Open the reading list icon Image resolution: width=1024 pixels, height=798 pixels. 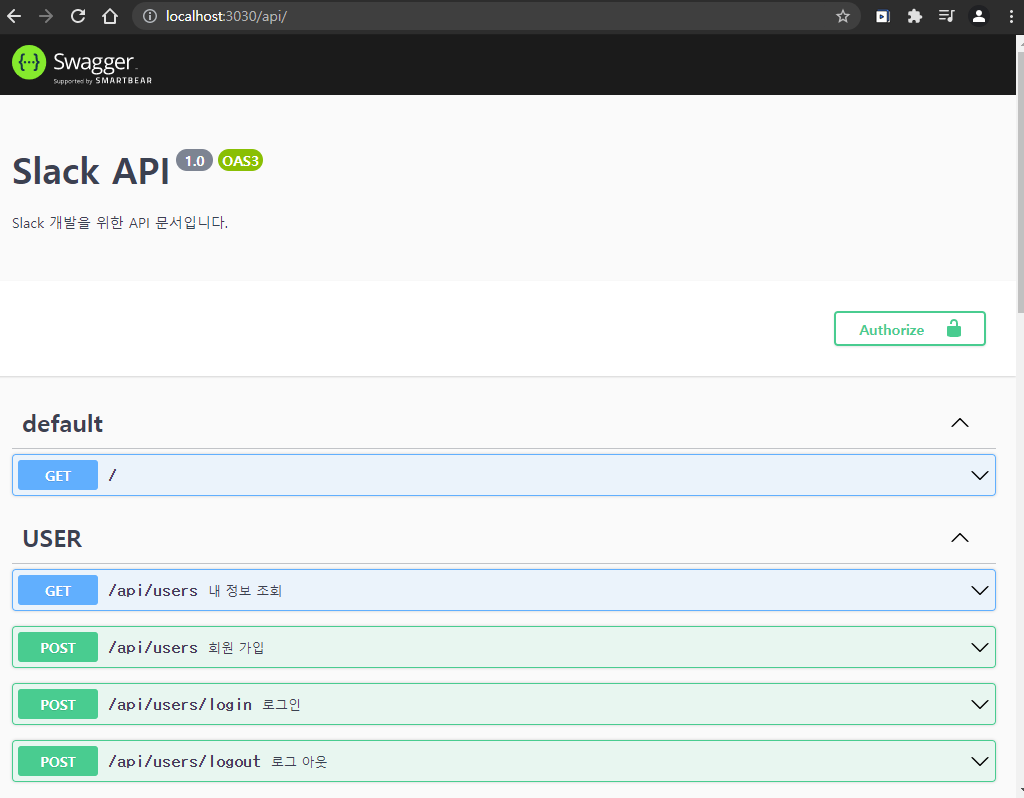946,16
